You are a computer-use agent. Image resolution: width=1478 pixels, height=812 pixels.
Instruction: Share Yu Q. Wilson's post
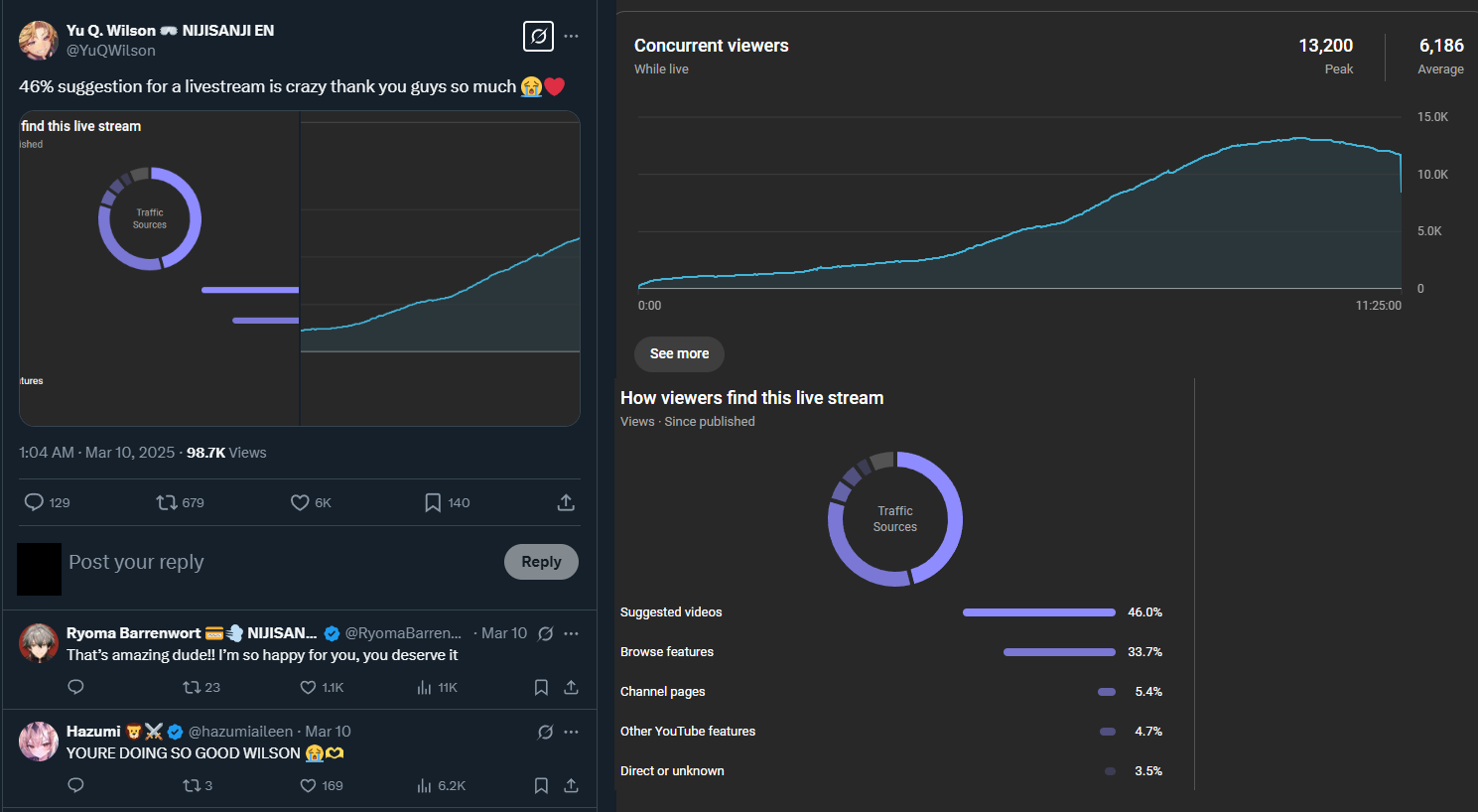point(566,502)
